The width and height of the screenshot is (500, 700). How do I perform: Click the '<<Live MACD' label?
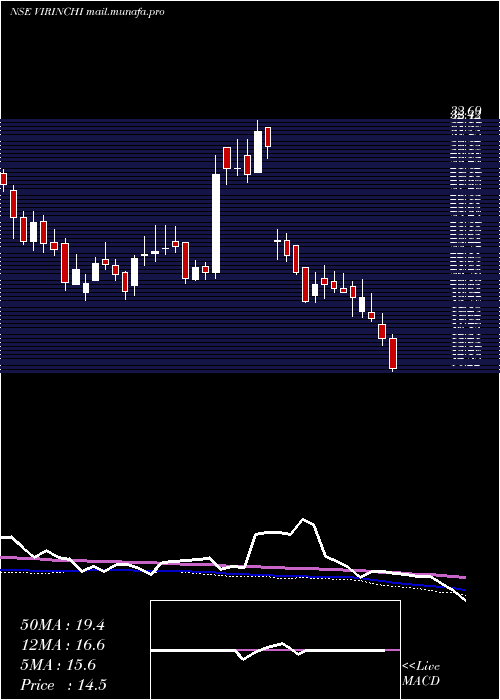pyautogui.click(x=421, y=674)
